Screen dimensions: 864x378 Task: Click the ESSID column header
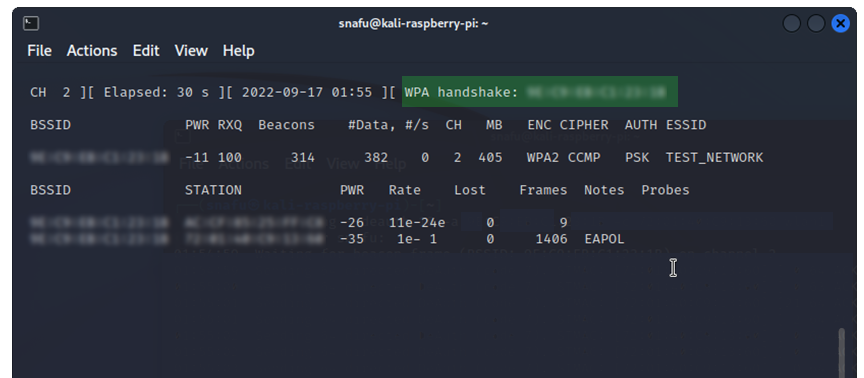(x=686, y=126)
